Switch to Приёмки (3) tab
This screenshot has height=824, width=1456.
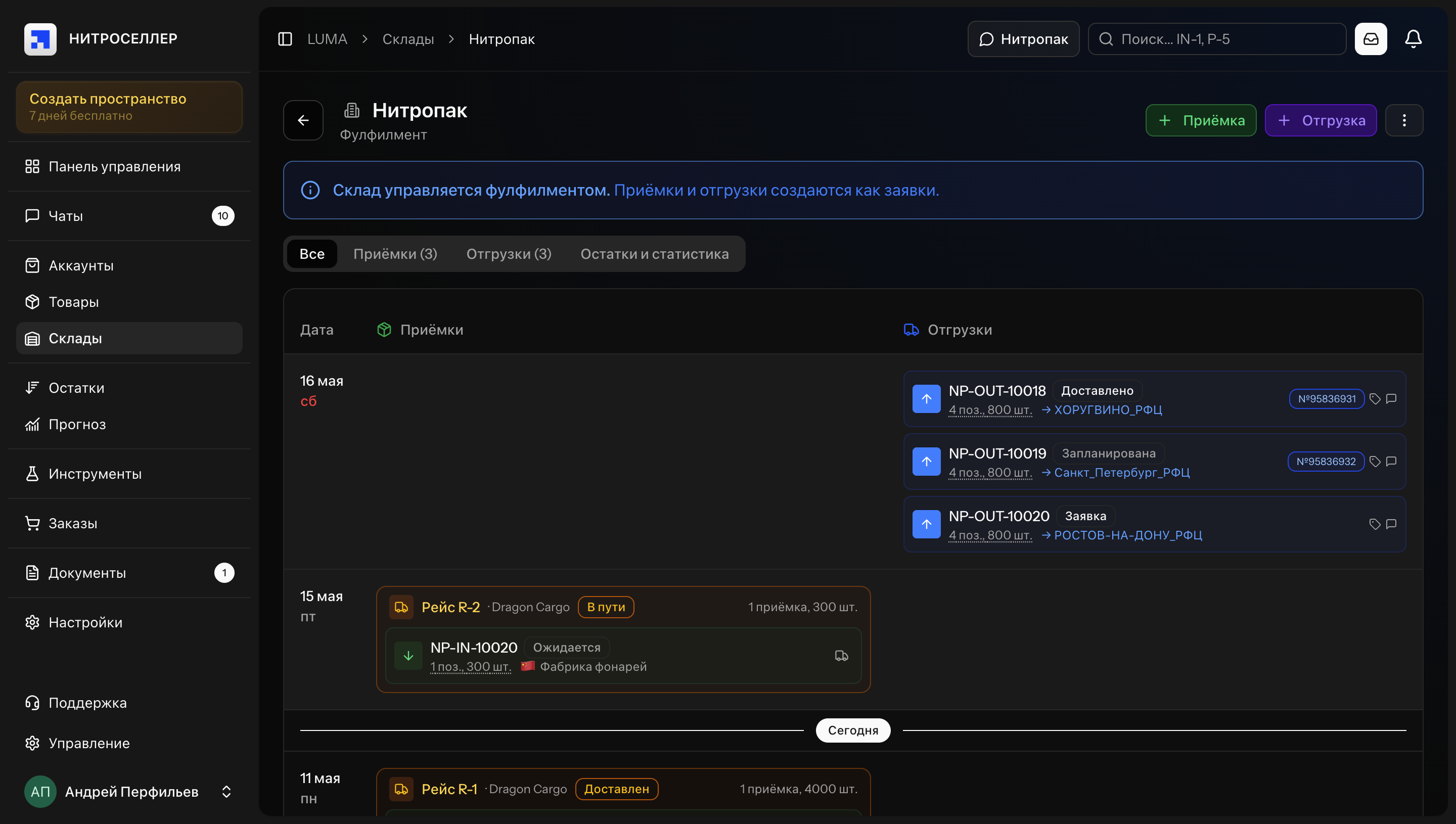point(395,254)
